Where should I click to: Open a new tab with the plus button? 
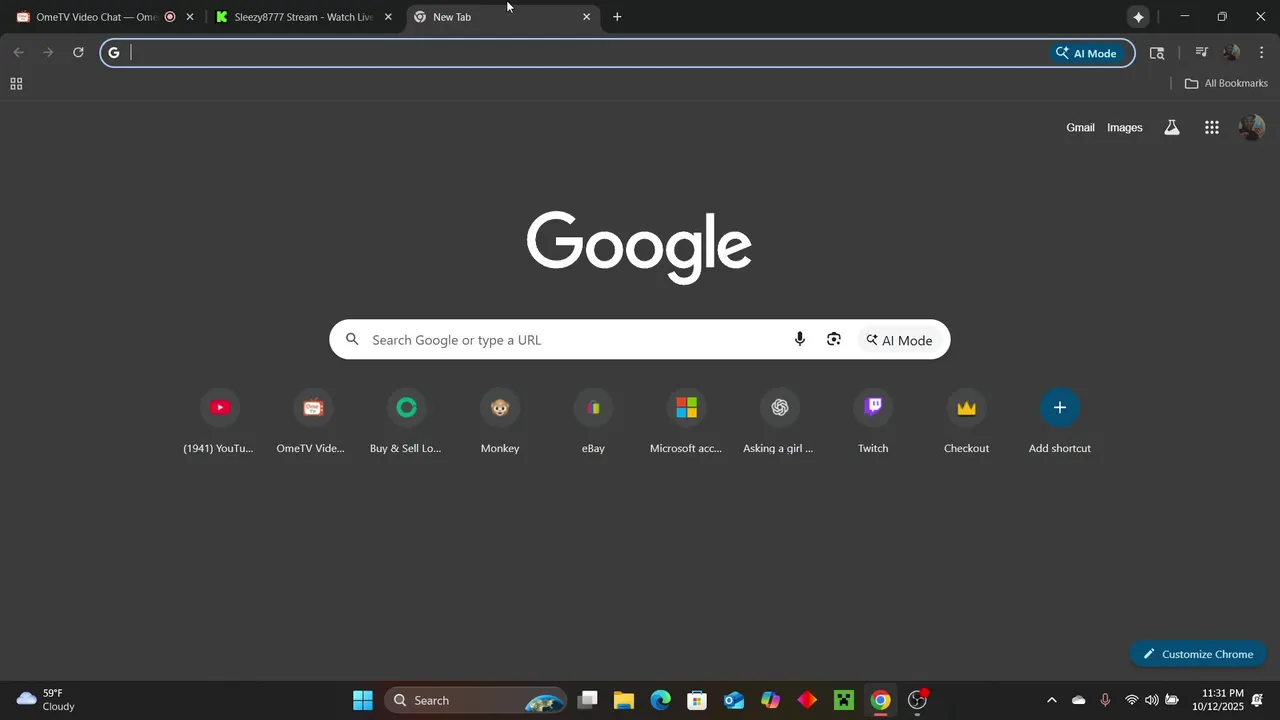[617, 17]
